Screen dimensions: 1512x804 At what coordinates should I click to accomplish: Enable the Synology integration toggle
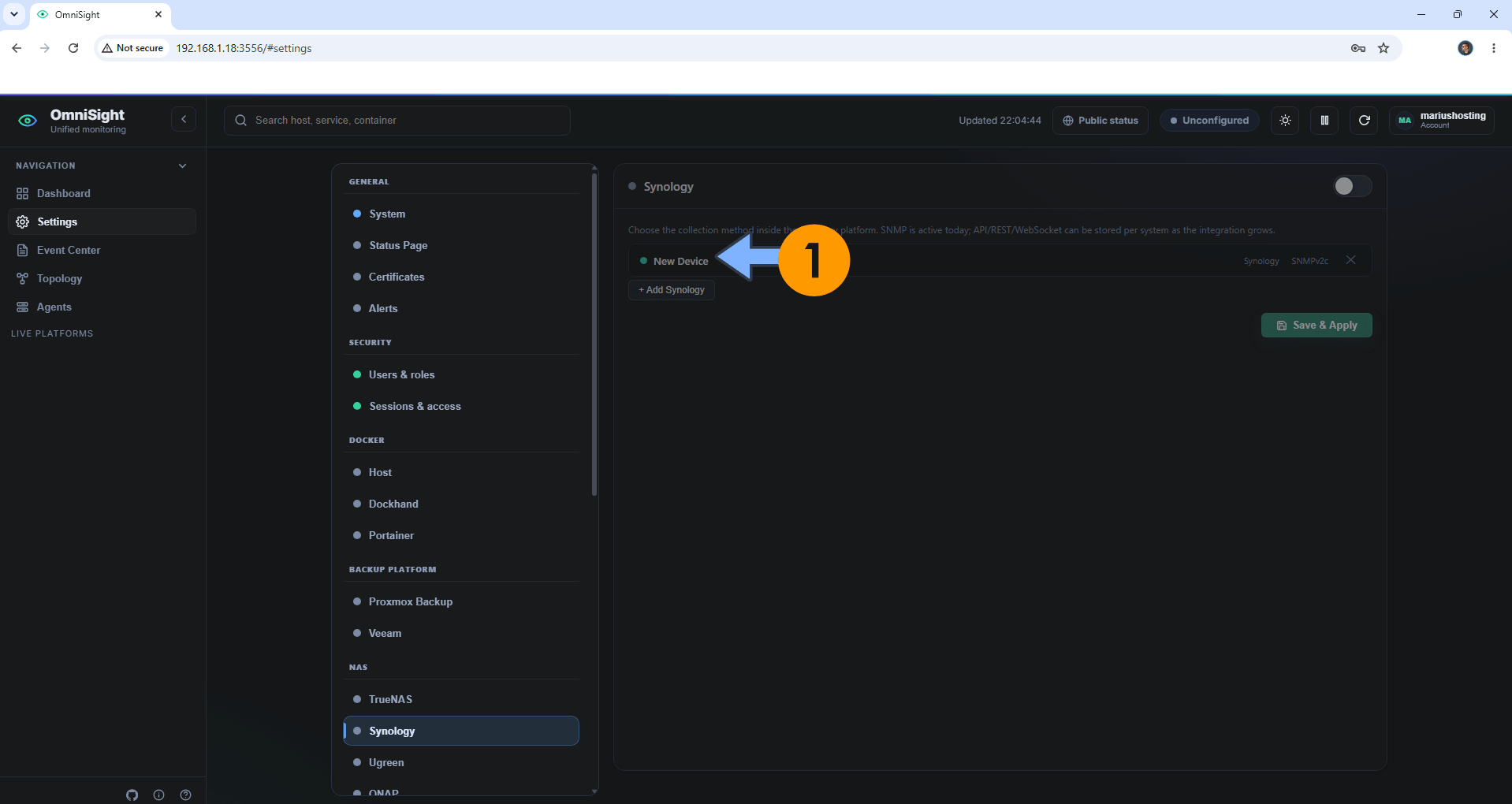1352,186
